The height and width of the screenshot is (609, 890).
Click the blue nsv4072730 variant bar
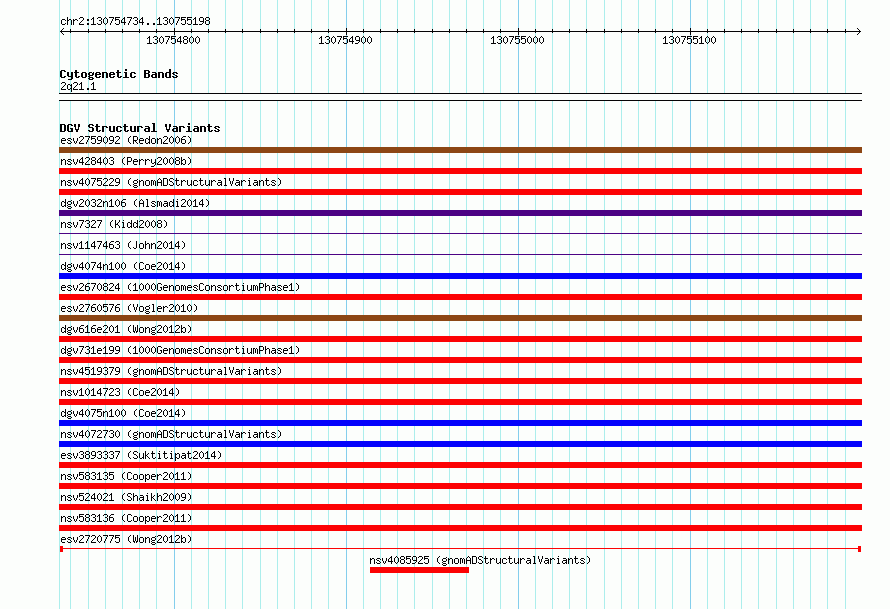pos(460,444)
